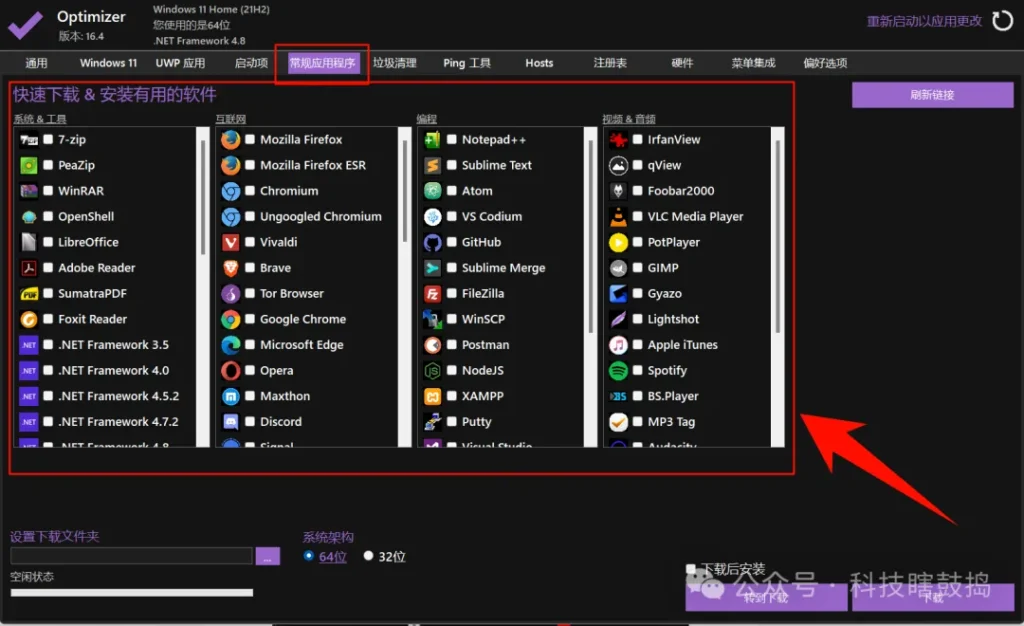Viewport: 1024px width, 626px height.
Task: Click the Postman icon
Action: [432, 345]
